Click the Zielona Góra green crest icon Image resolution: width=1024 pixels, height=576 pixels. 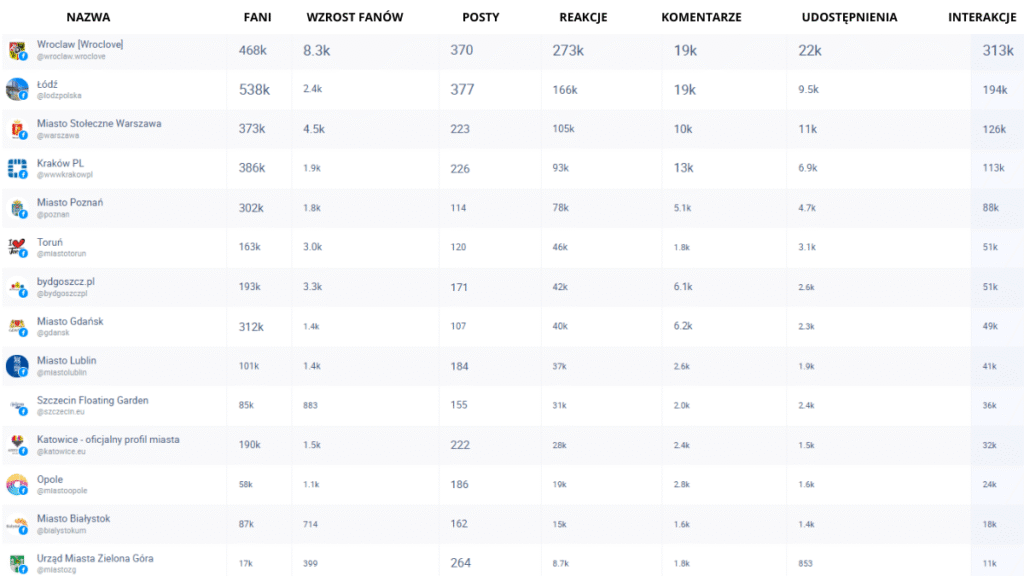pyautogui.click(x=17, y=564)
